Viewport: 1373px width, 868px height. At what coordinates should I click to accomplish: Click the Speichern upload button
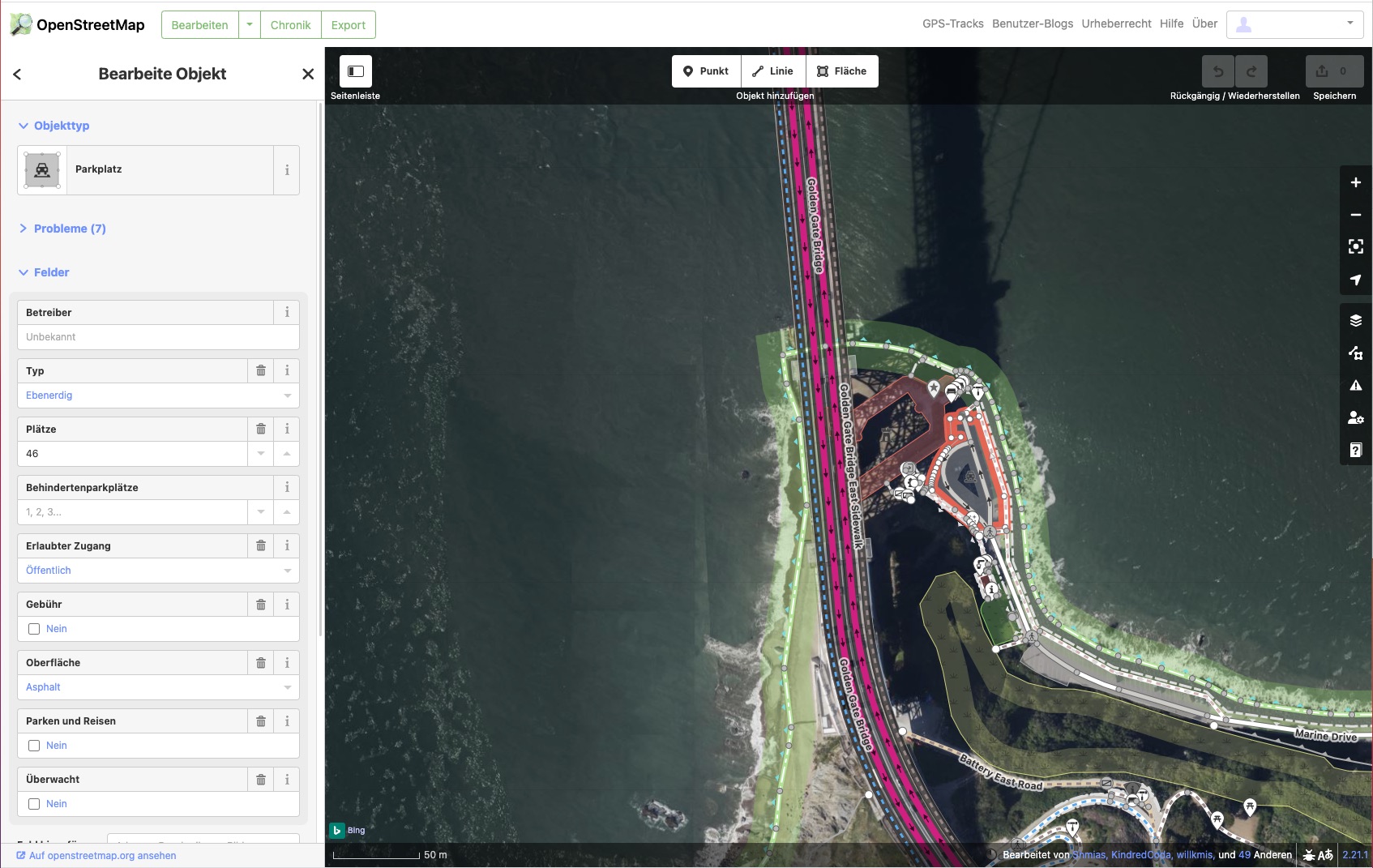tap(1334, 71)
